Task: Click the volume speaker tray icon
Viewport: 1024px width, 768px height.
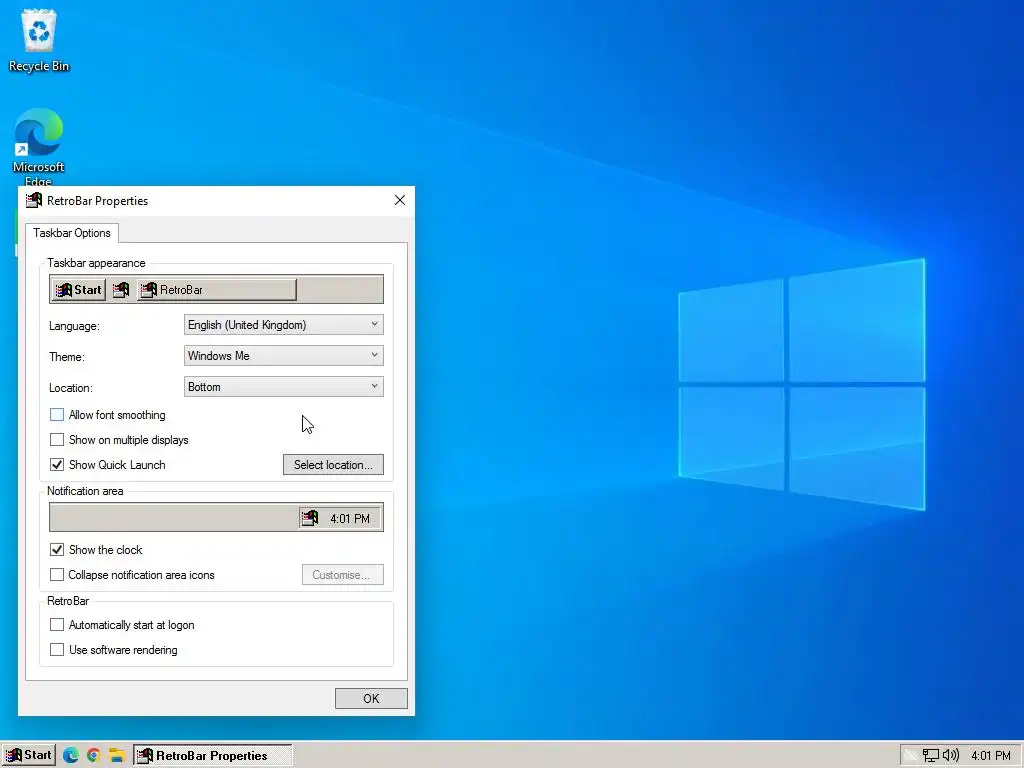Action: [950, 756]
